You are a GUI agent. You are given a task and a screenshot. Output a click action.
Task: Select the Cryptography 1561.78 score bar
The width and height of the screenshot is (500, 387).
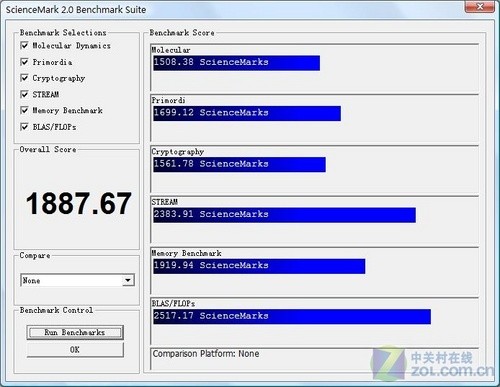[x=239, y=165]
